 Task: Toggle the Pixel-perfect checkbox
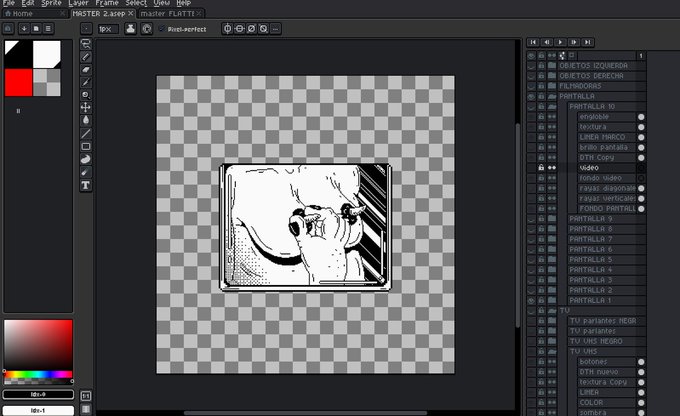(x=162, y=29)
